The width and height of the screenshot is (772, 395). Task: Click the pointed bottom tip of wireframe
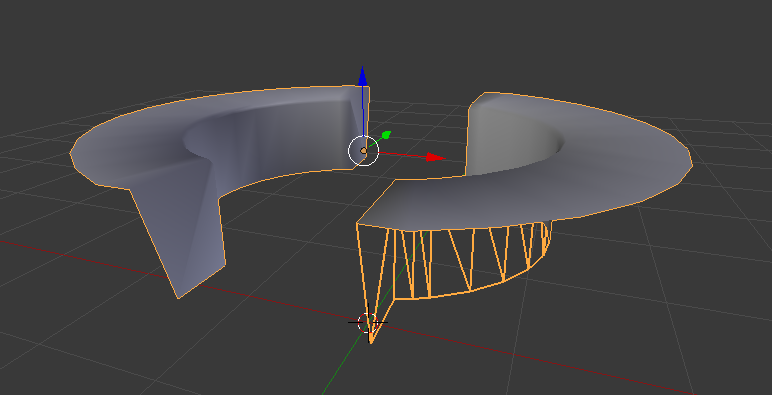[371, 339]
